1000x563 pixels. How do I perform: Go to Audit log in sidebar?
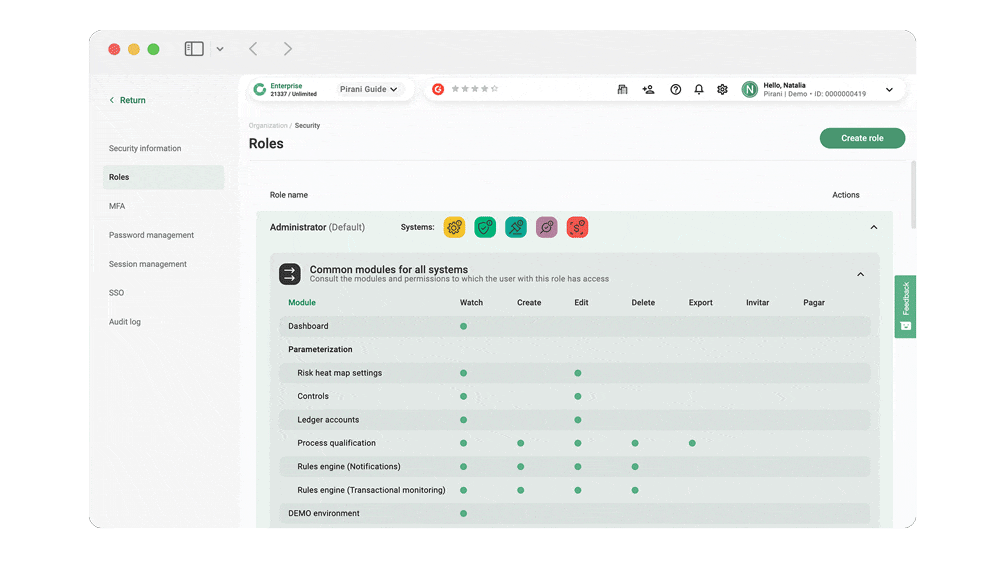(x=125, y=322)
